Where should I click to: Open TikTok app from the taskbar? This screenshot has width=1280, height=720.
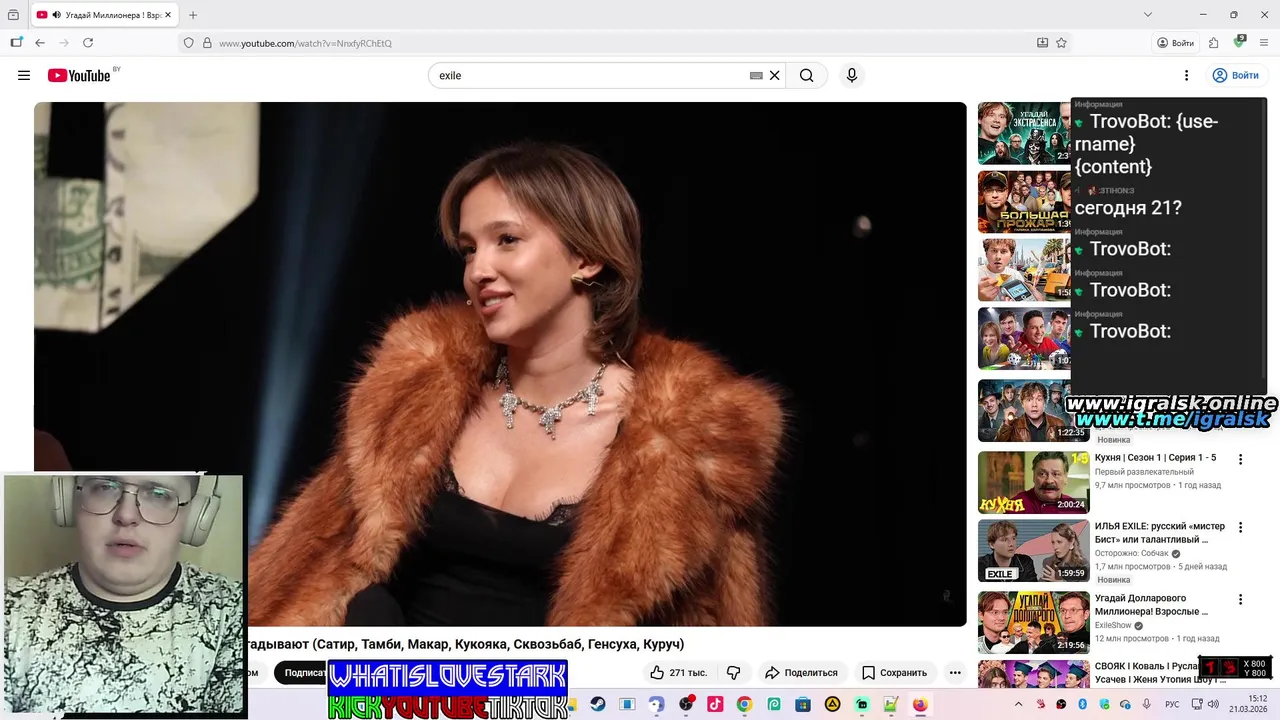pyautogui.click(x=715, y=704)
